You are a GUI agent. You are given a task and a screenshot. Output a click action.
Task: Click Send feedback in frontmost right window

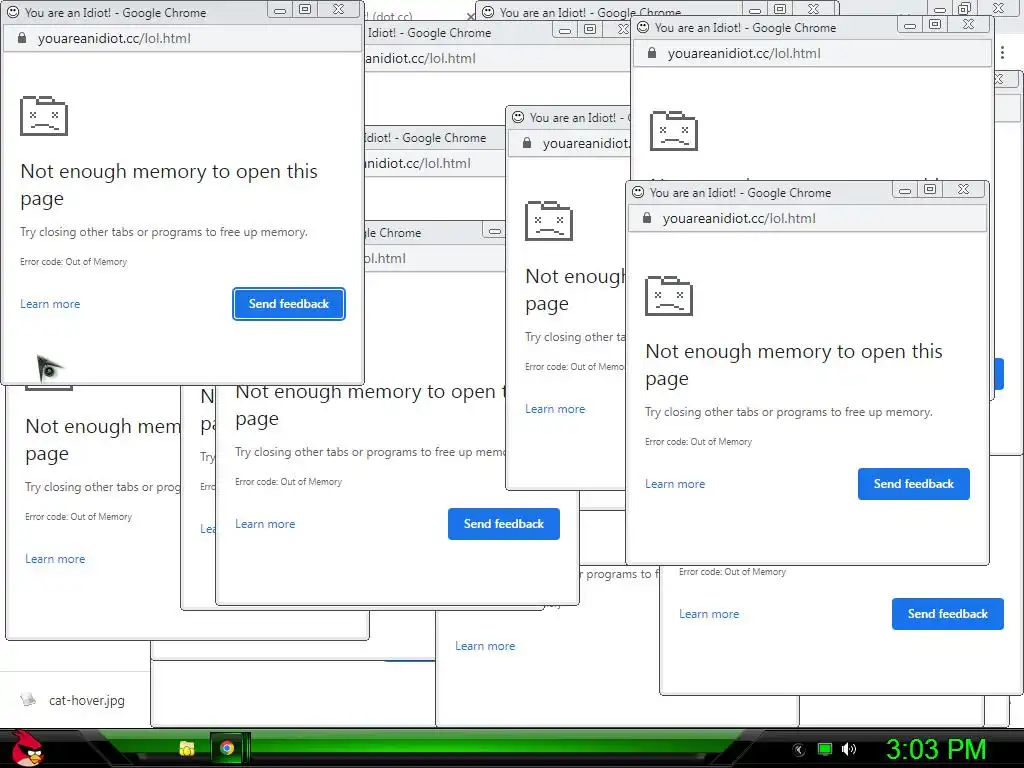point(914,484)
